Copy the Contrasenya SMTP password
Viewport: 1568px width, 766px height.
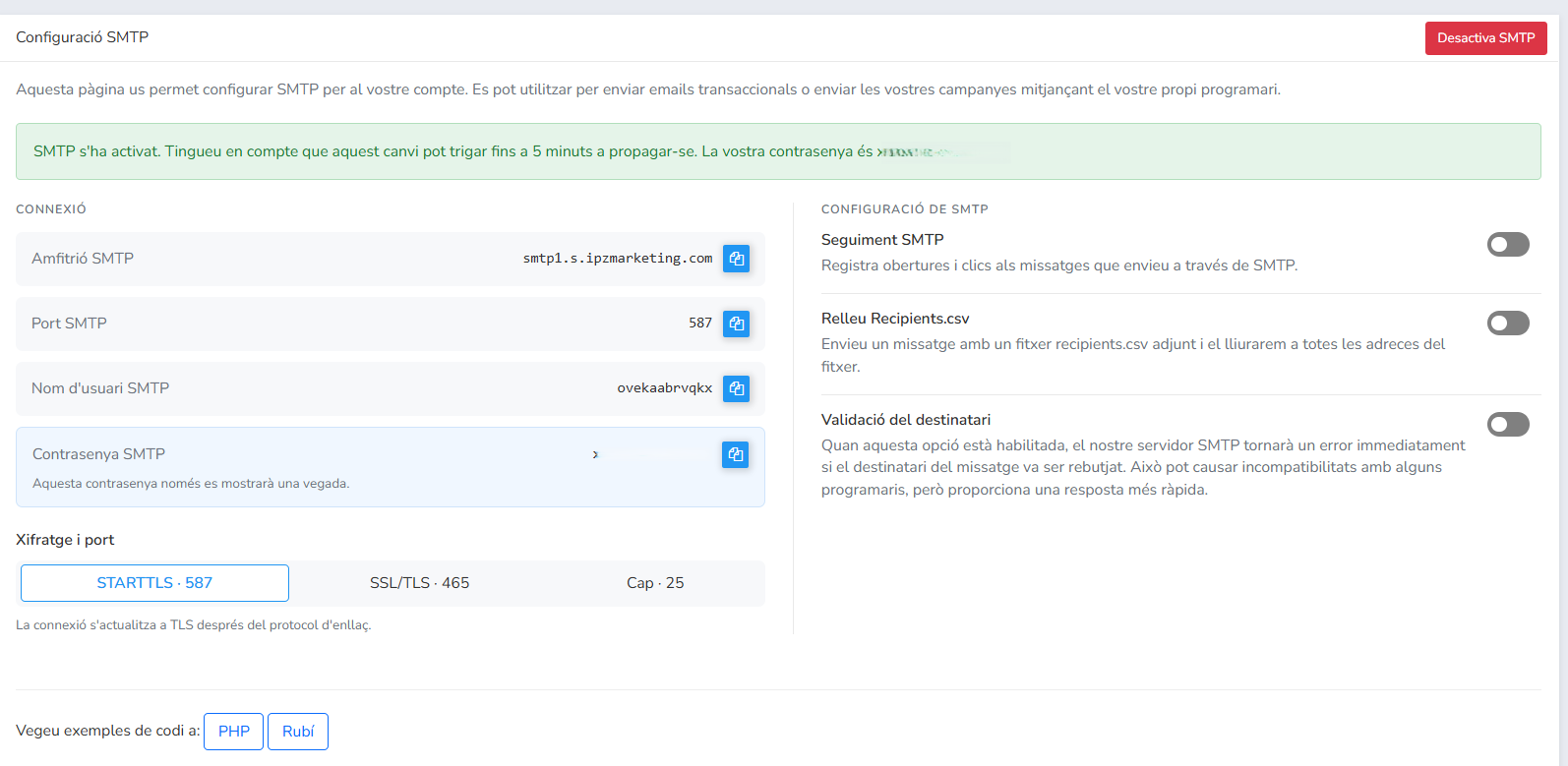pyautogui.click(x=735, y=454)
